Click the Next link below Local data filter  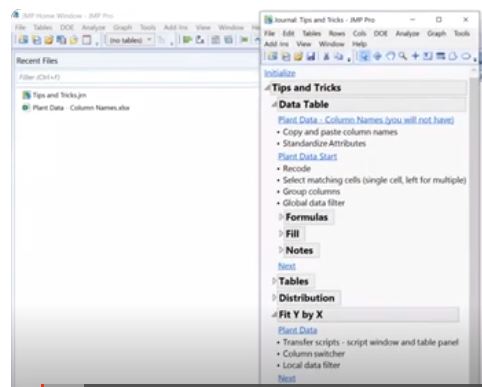[x=287, y=378]
